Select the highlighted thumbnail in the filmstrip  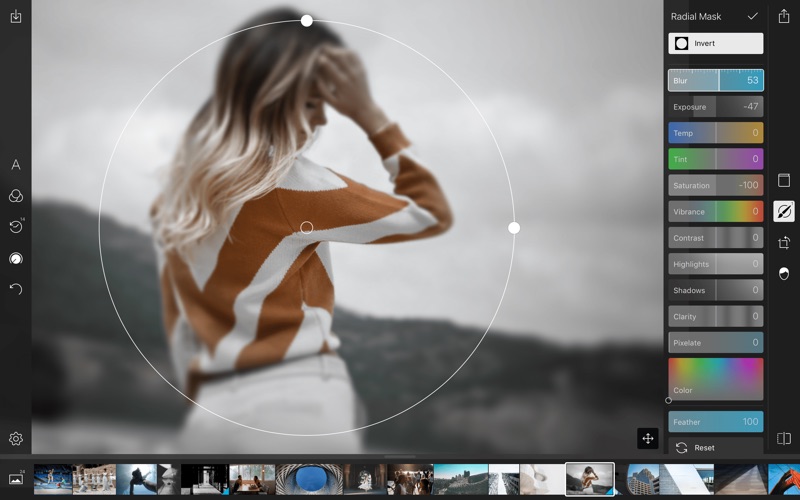pos(590,479)
